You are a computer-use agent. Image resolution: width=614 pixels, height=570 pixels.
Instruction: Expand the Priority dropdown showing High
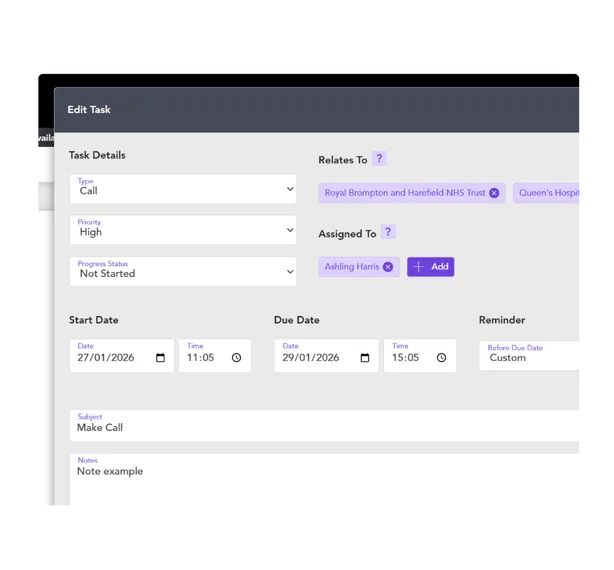click(x=182, y=230)
